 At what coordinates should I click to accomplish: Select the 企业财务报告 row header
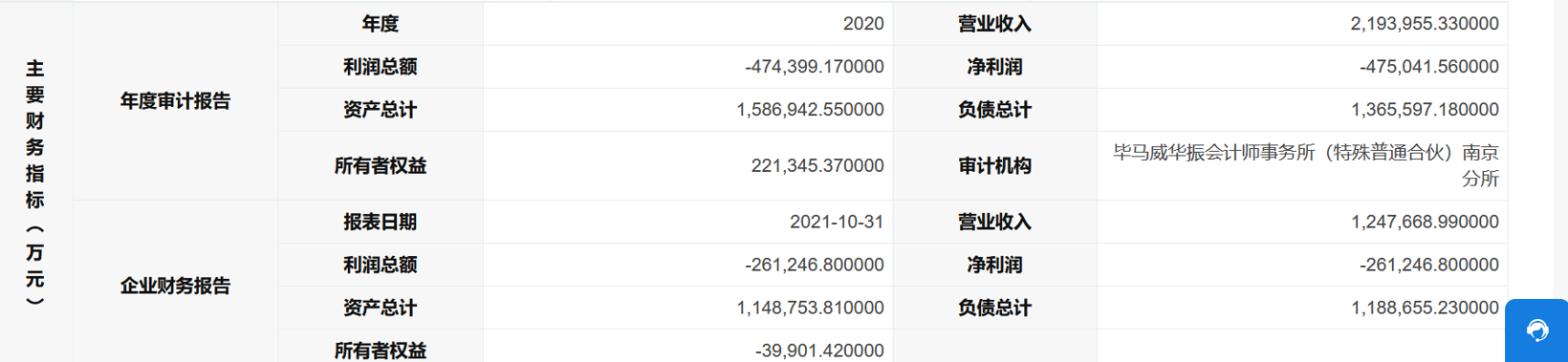pyautogui.click(x=175, y=286)
